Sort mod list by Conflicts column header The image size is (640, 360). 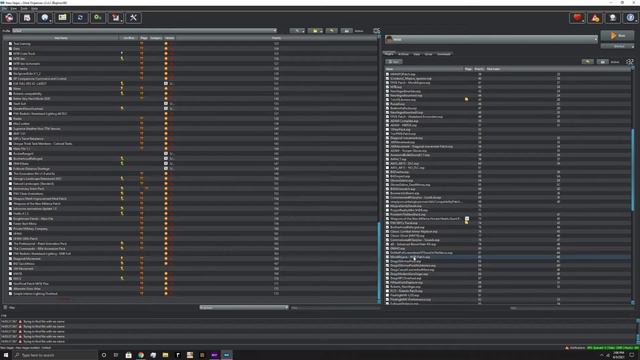(x=129, y=38)
